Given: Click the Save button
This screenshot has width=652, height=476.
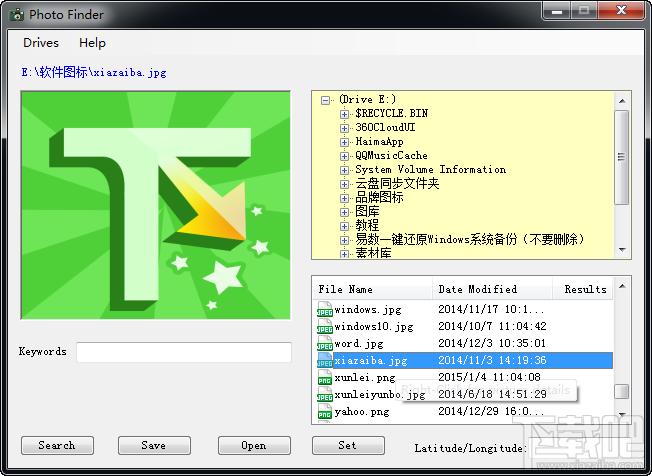Looking at the screenshot, I should (154, 445).
